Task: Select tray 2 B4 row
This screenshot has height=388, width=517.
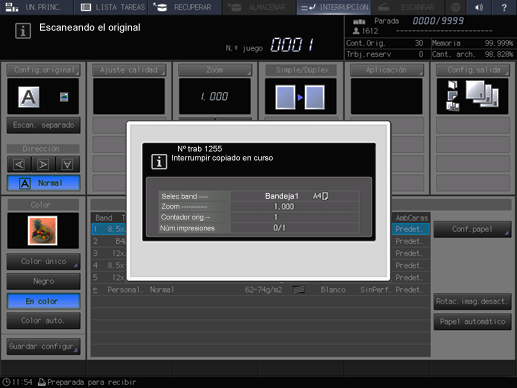Action: coord(109,241)
